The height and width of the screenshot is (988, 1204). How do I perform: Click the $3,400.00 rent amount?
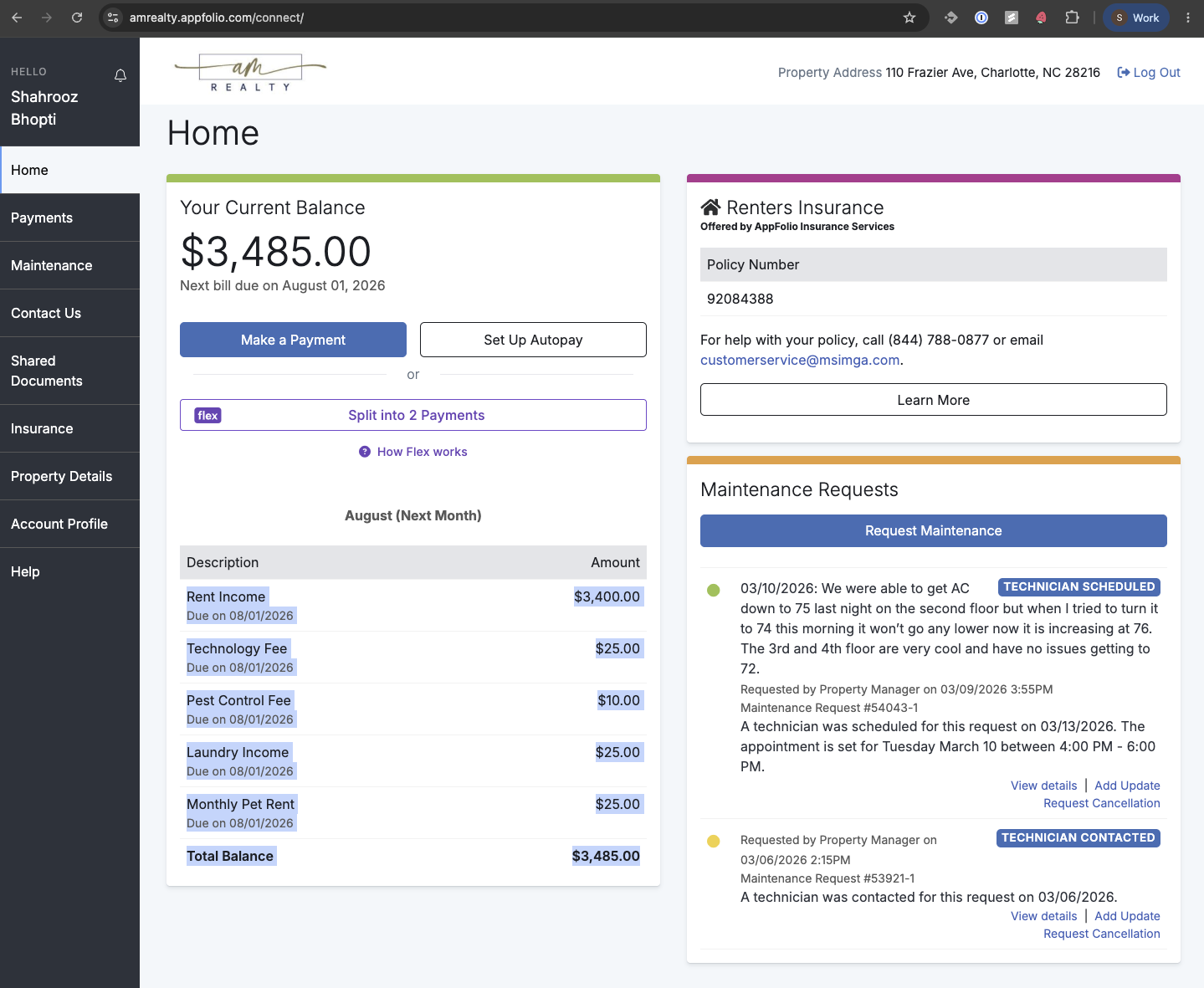607,596
